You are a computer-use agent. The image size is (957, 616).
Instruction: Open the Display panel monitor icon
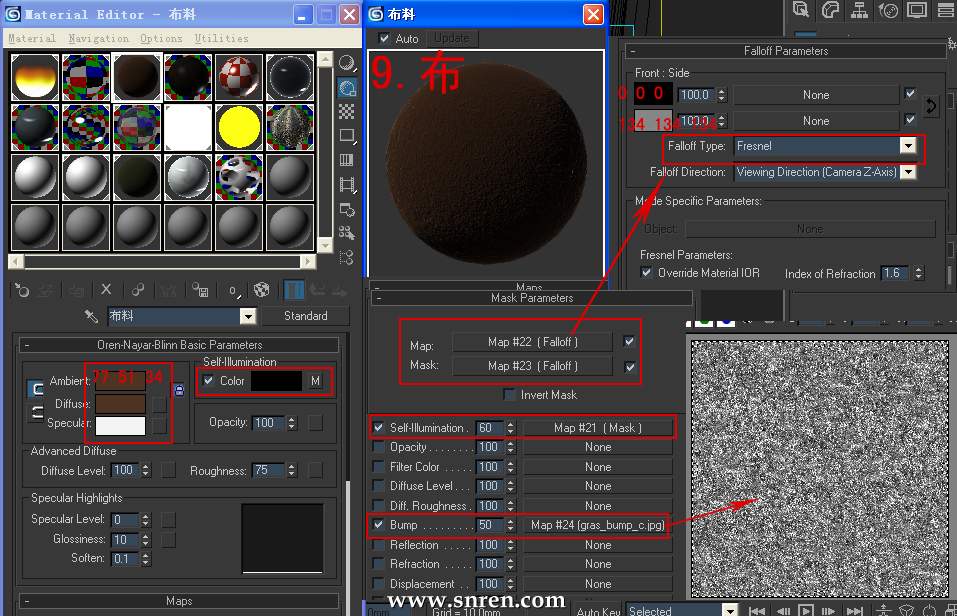pyautogui.click(x=917, y=10)
